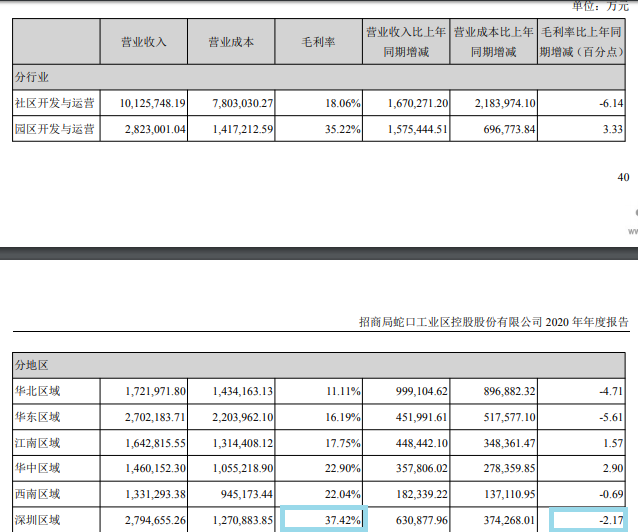Click the value 1,417,212.59

[x=243, y=129]
